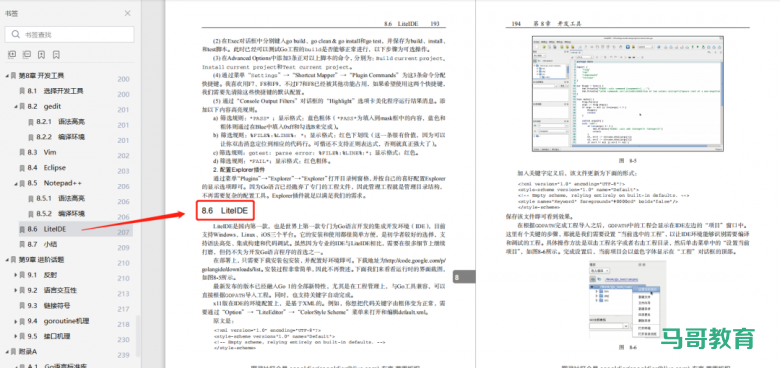Click the page 193 header 8.6 LiteIDE 193

tap(412, 23)
